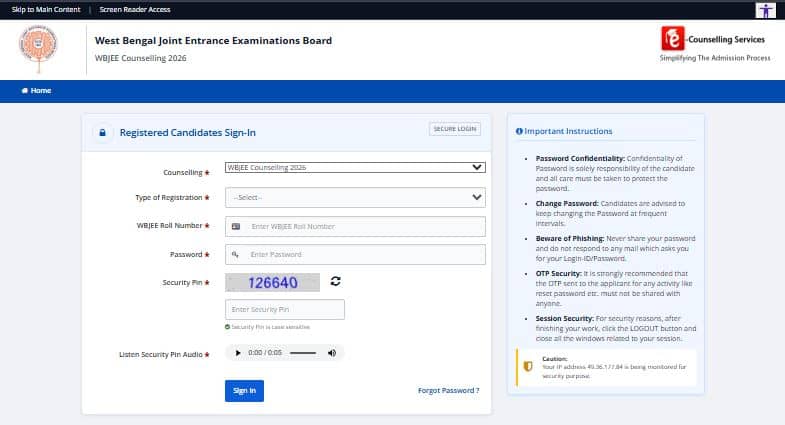Click the 'Important Instructions' heading
The height and width of the screenshot is (425, 785).
[x=568, y=131]
